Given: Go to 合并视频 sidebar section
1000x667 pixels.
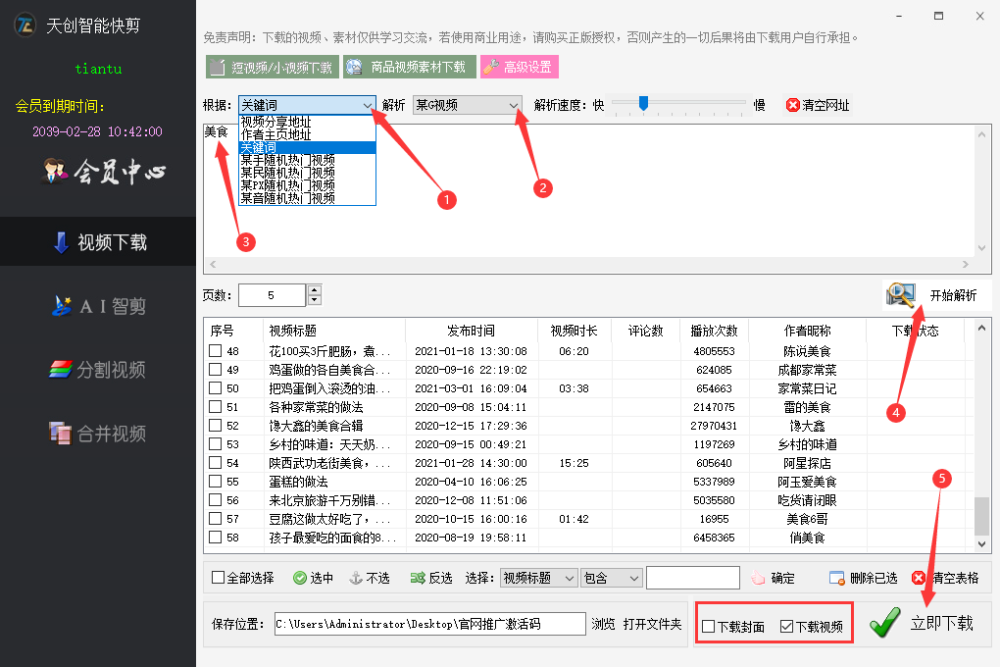Looking at the screenshot, I should [98, 434].
